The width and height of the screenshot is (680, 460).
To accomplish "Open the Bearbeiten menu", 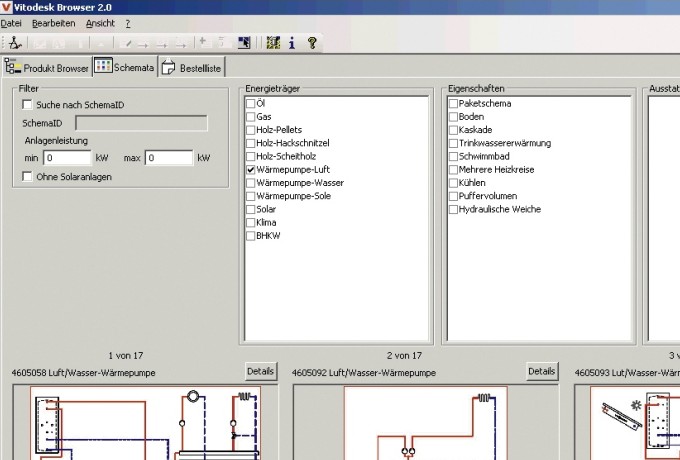I will [53, 23].
